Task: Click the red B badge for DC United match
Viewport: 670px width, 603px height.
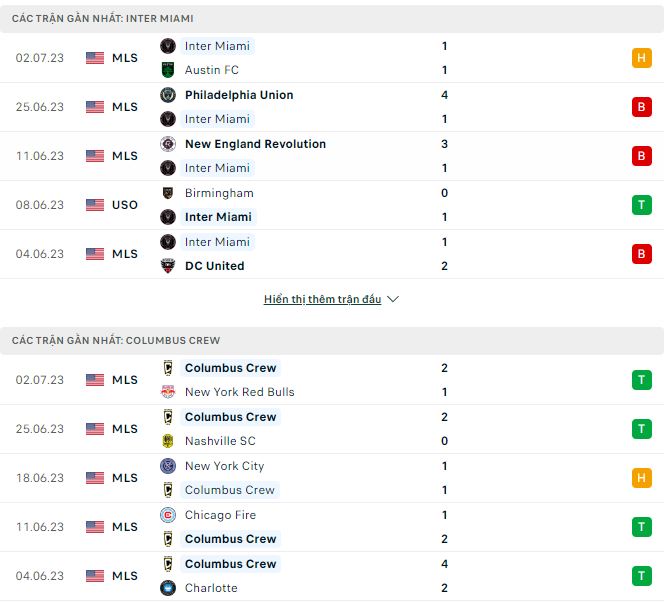Action: [641, 254]
